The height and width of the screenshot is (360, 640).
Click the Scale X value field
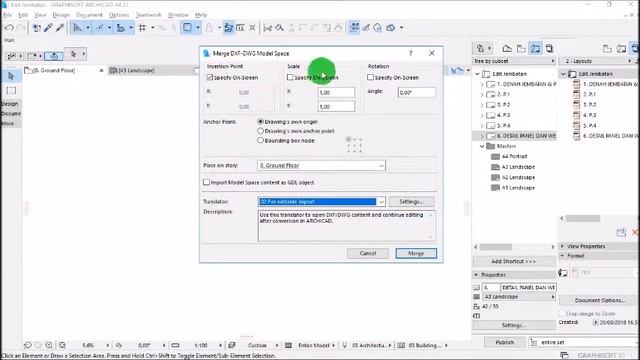[336, 93]
